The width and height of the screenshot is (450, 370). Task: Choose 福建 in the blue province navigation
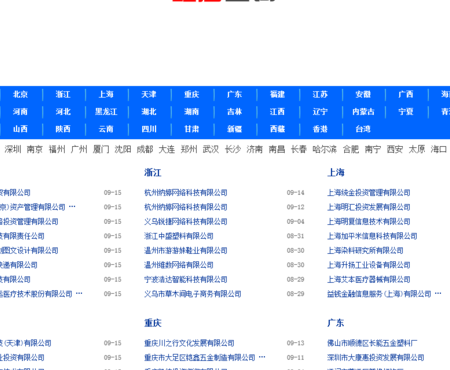[x=277, y=94]
